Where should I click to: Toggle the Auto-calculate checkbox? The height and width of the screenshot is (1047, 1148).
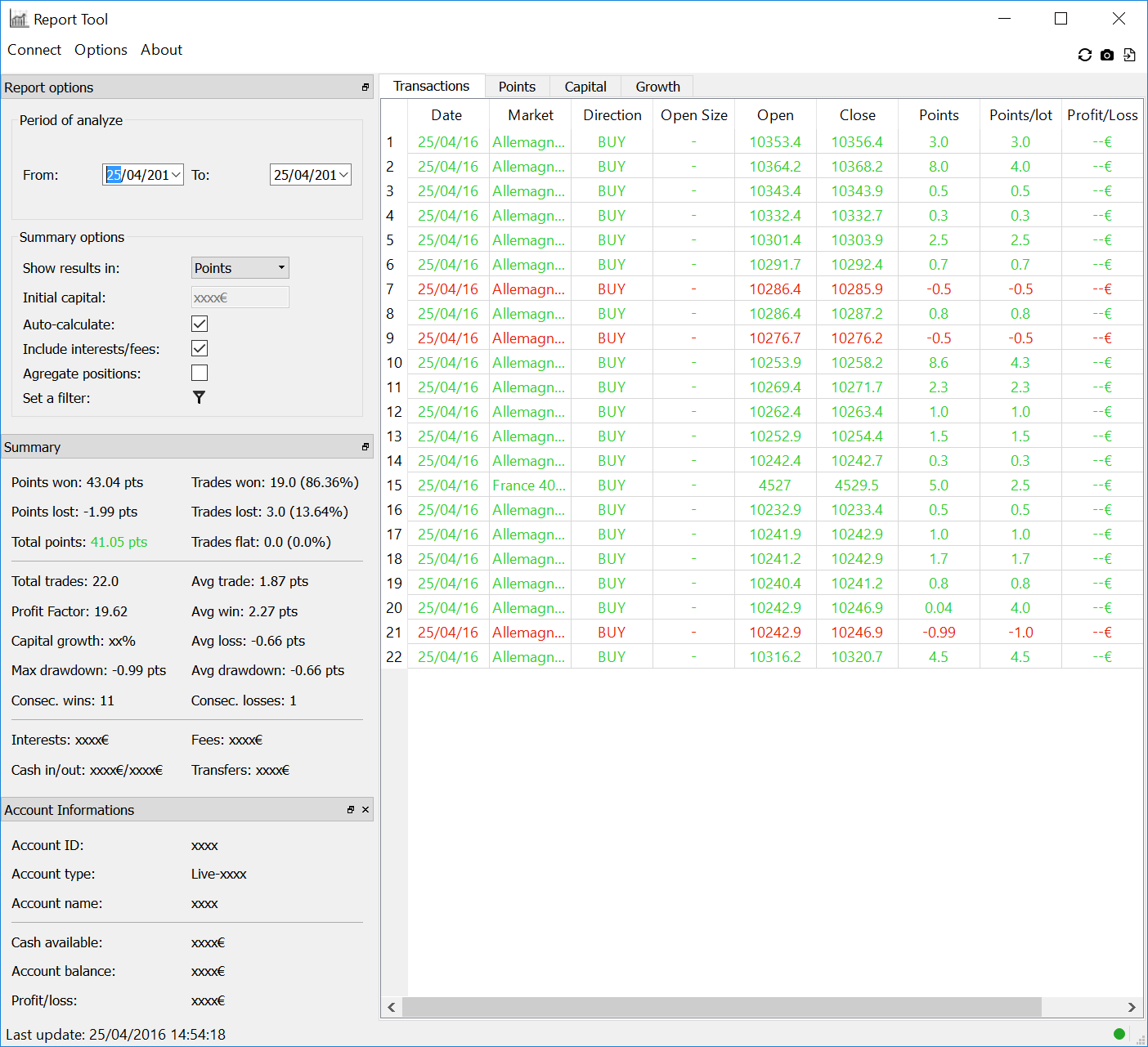tap(200, 324)
